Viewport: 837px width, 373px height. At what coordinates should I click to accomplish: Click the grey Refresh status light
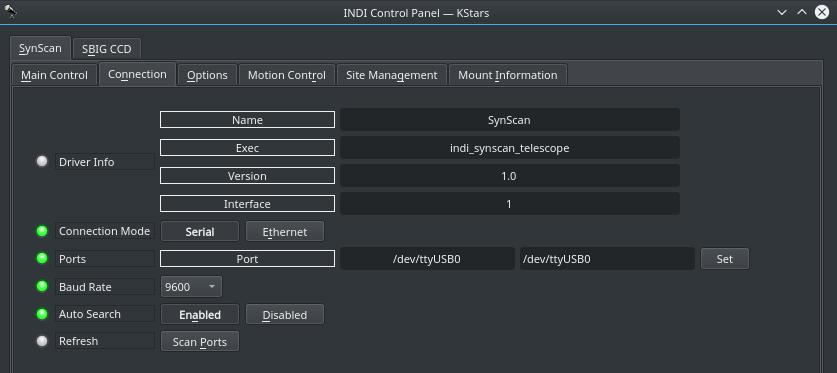42,342
